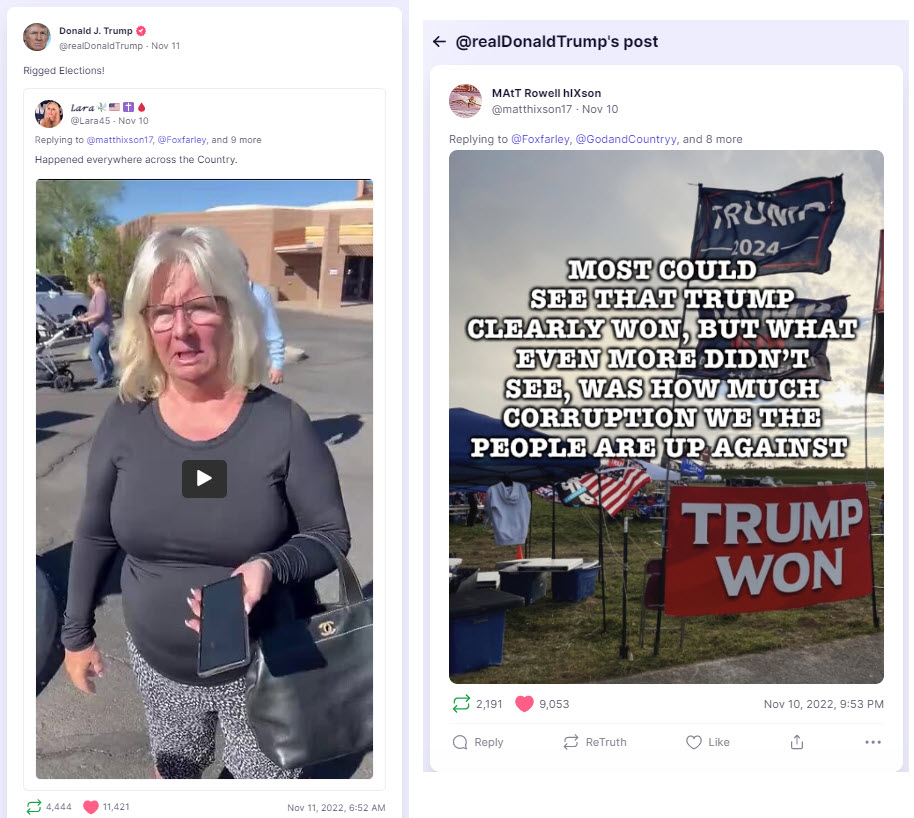Open the three-dot more options menu
This screenshot has width=914, height=818.
pos(873,742)
